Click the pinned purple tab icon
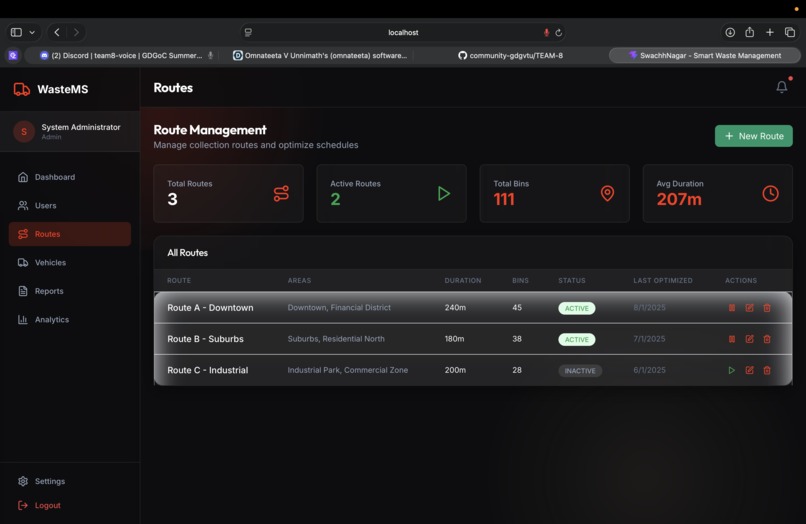 click(x=13, y=56)
